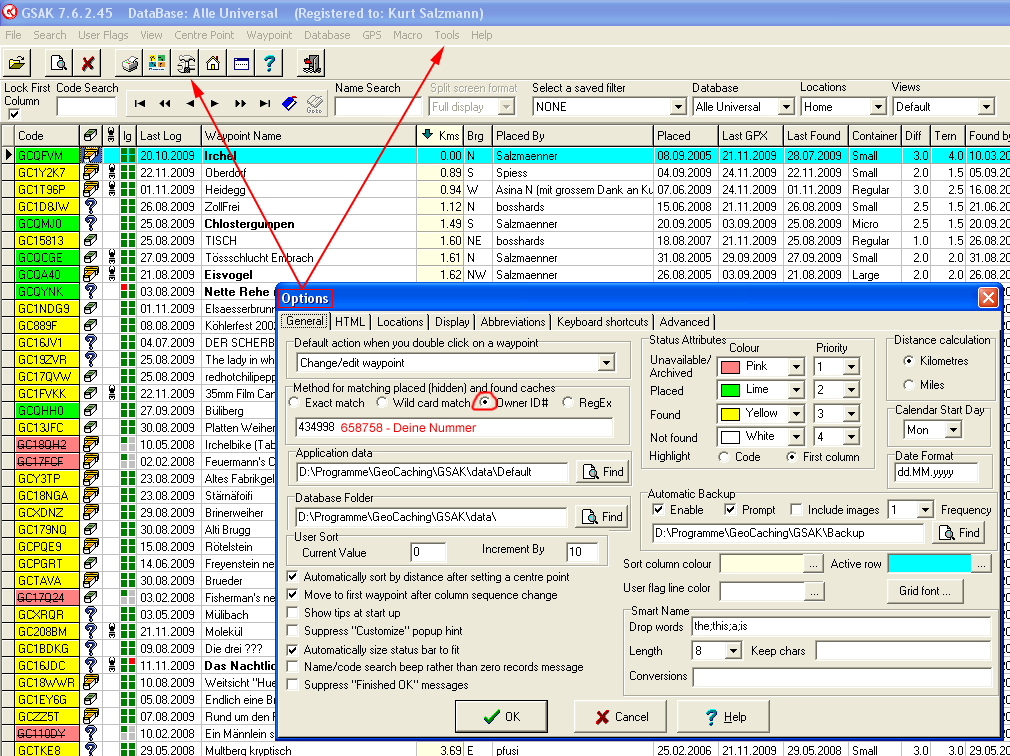This screenshot has width=1010, height=756.
Task: Go to the next record arrow
Action: [215, 104]
